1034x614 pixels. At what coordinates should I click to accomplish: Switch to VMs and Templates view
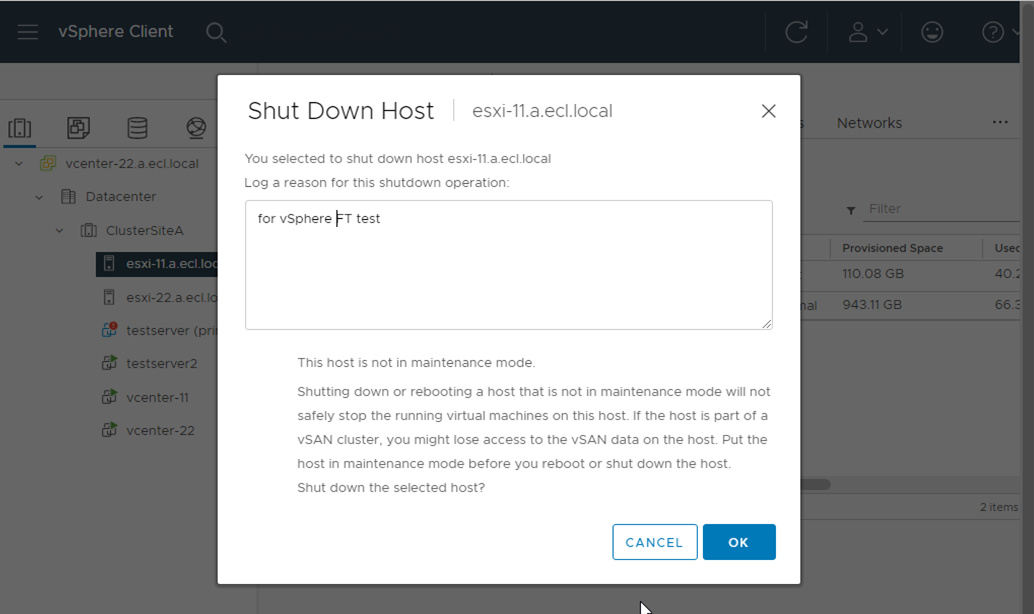pyautogui.click(x=78, y=128)
